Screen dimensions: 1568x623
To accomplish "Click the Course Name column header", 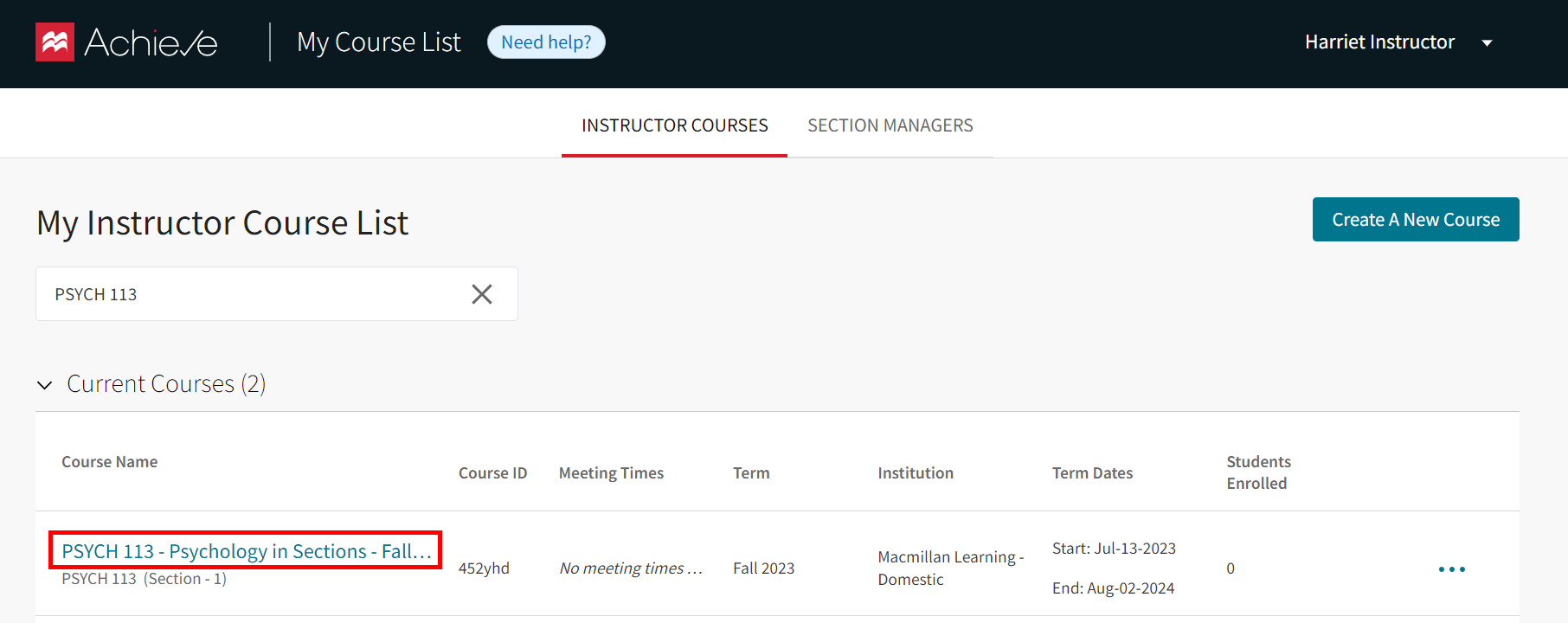I will [109, 461].
